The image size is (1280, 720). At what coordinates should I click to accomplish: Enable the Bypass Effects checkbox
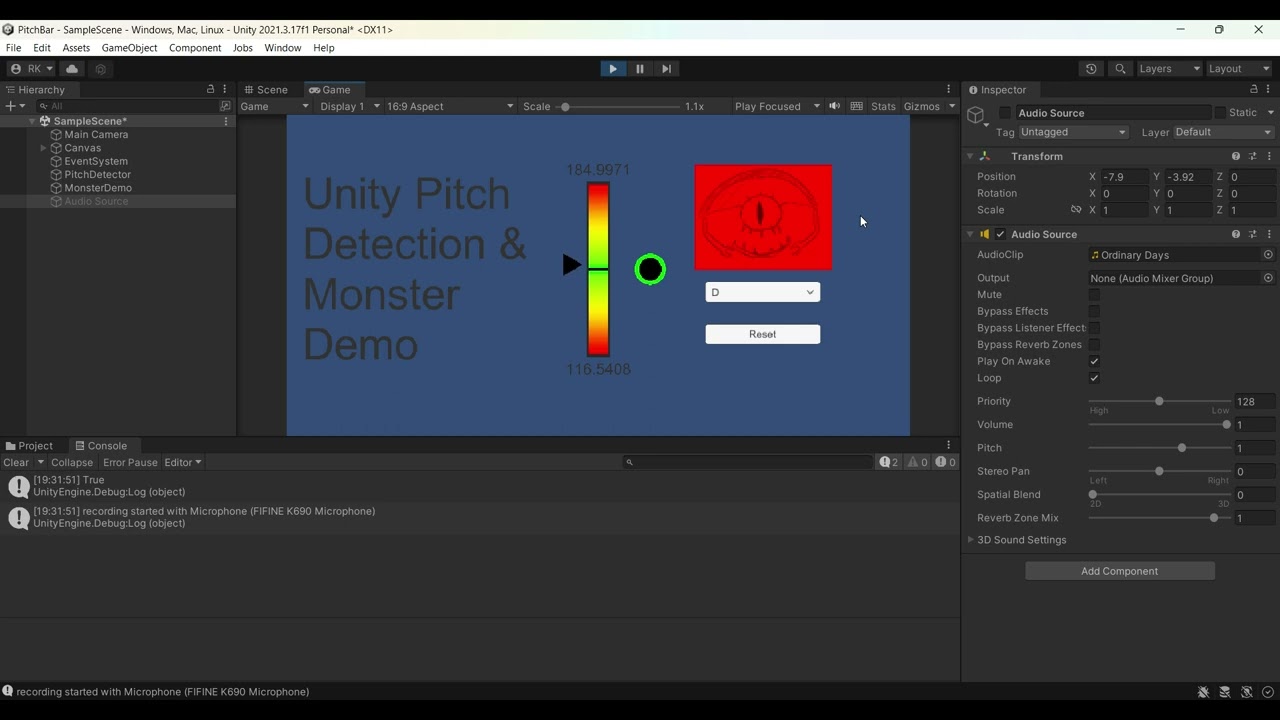coord(1094,311)
